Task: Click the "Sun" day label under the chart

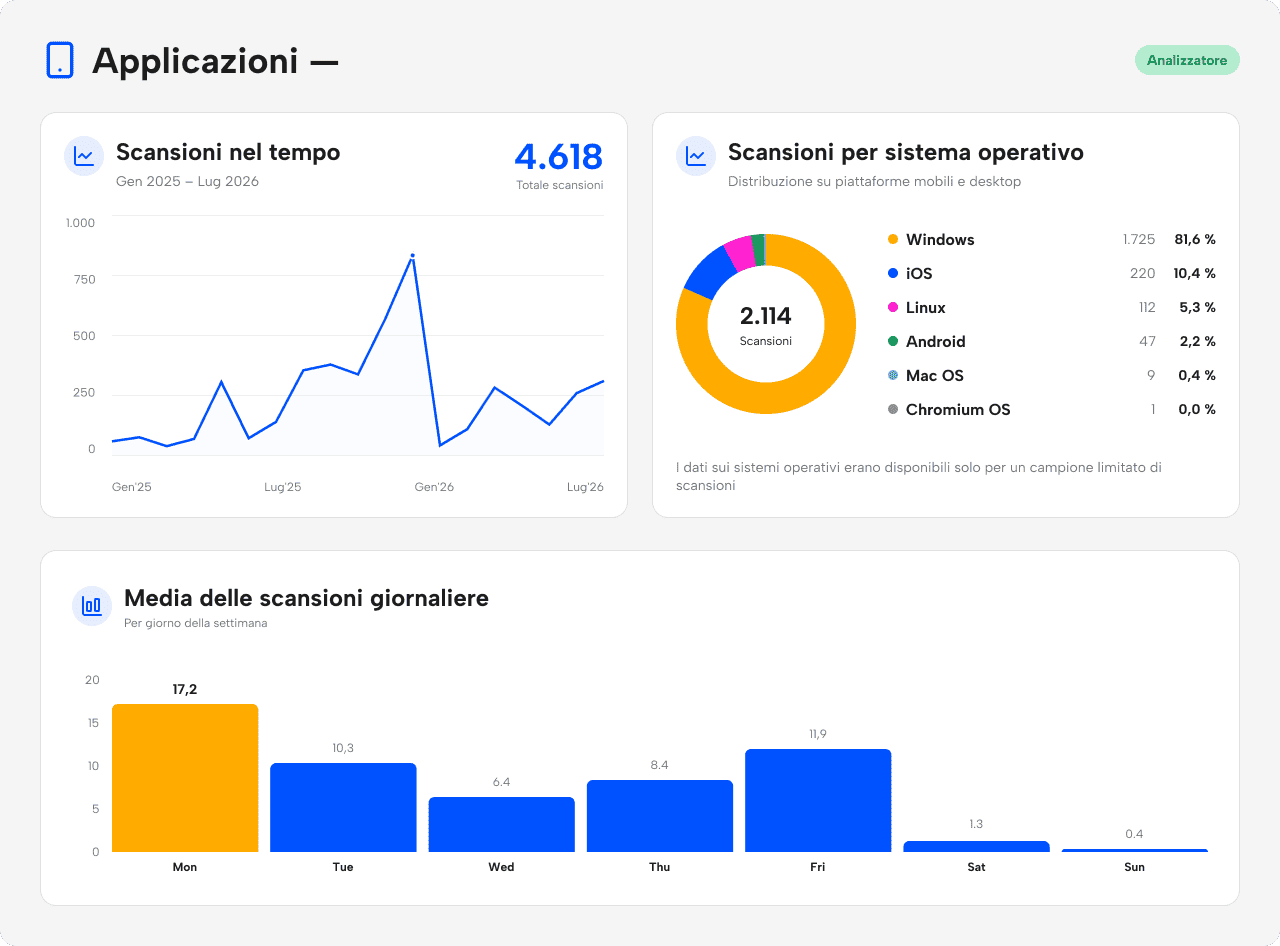Action: tap(1134, 867)
